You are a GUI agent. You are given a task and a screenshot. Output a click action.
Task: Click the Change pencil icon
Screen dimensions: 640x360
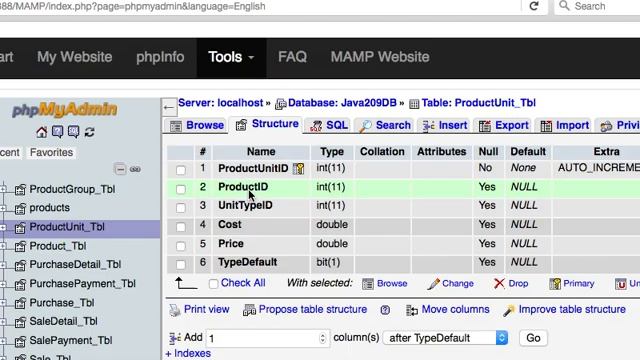[433, 284]
